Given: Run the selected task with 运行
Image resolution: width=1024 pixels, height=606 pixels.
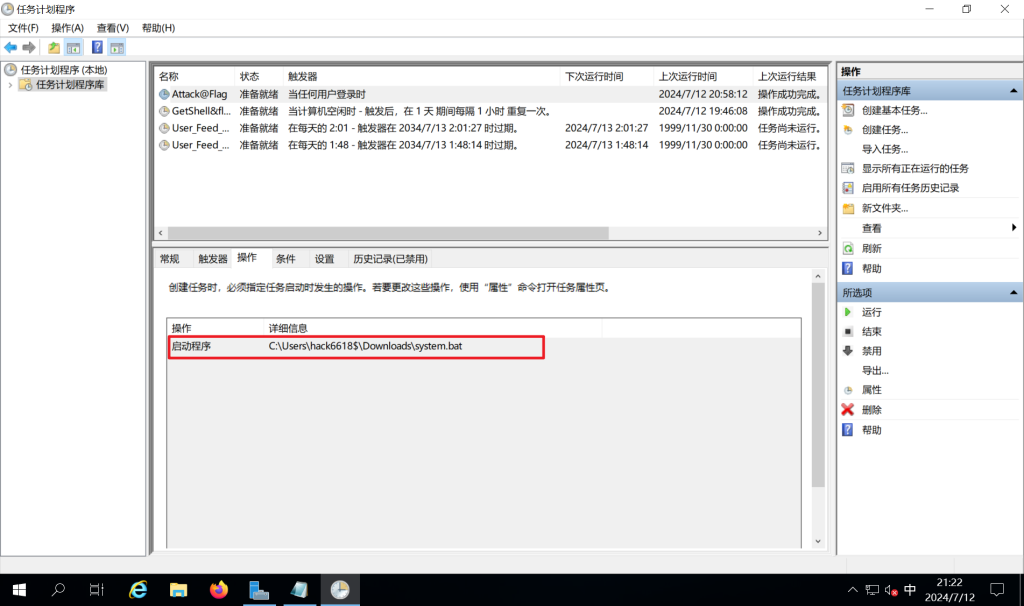Looking at the screenshot, I should click(871, 312).
